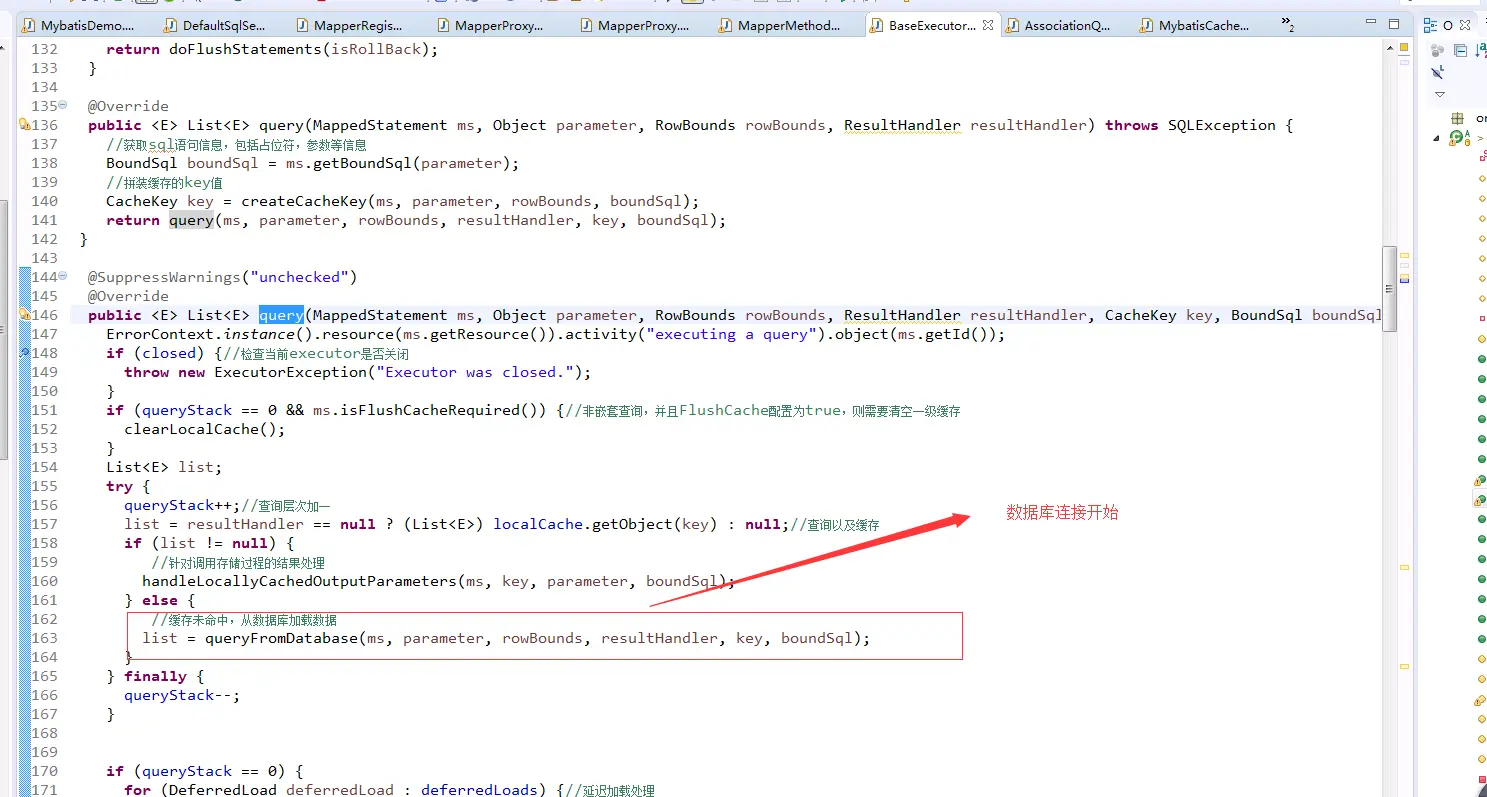Switch to the MybatisDemo editor tab
Screen dimensions: 1487x797
[78, 25]
